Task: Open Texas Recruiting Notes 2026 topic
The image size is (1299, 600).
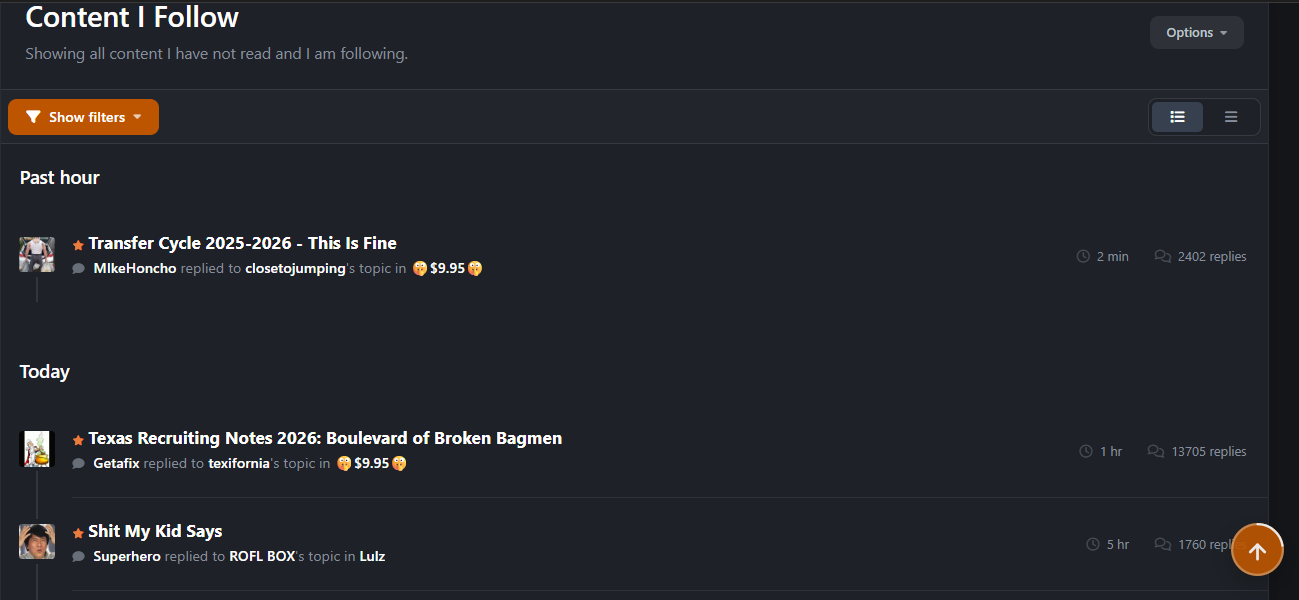Action: (325, 438)
